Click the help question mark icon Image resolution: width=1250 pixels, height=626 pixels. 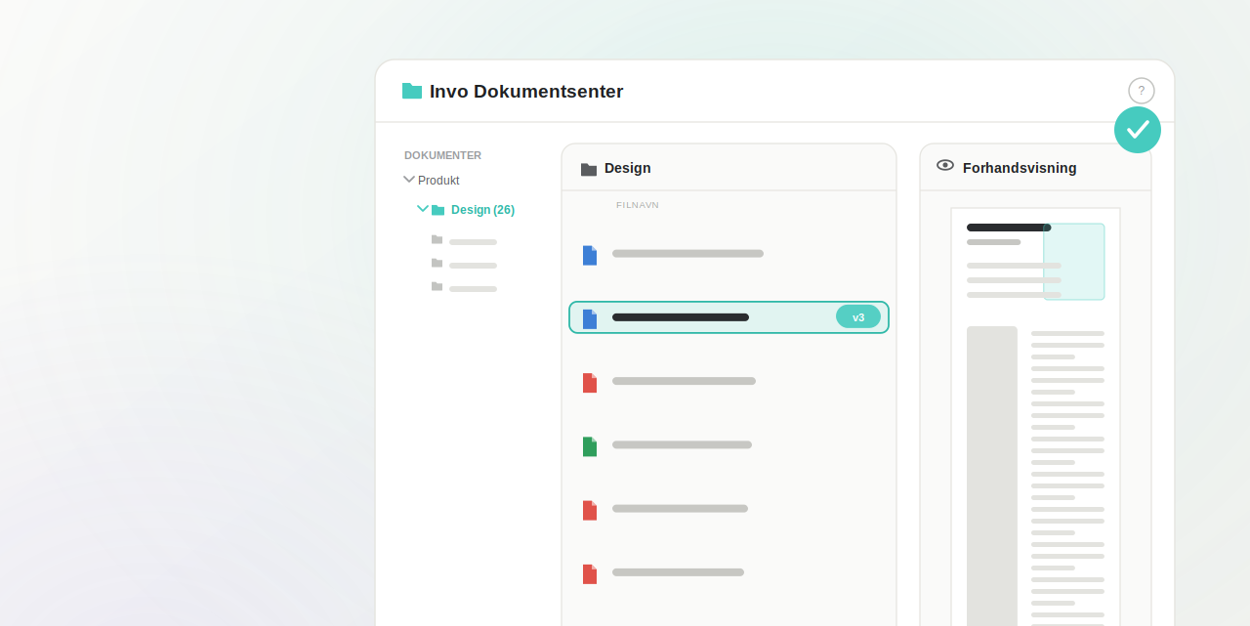(x=1141, y=91)
